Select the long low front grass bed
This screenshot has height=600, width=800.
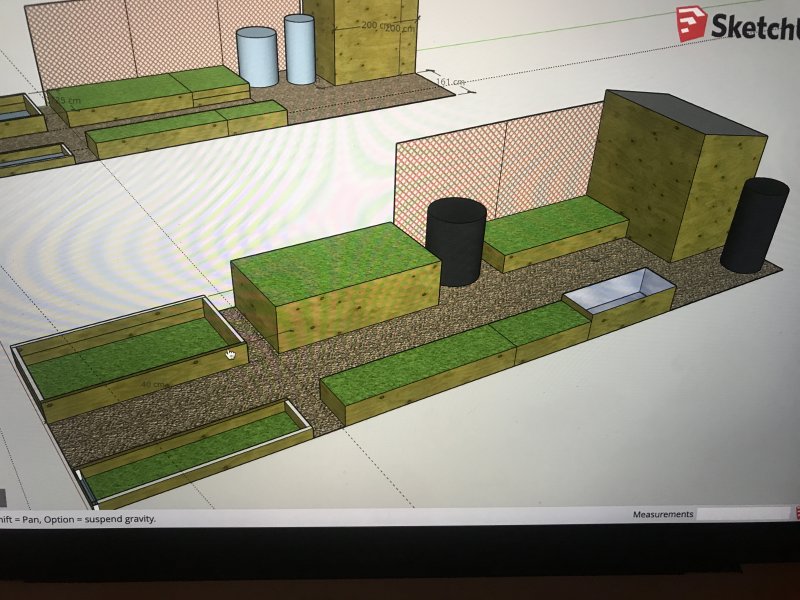(x=450, y=365)
